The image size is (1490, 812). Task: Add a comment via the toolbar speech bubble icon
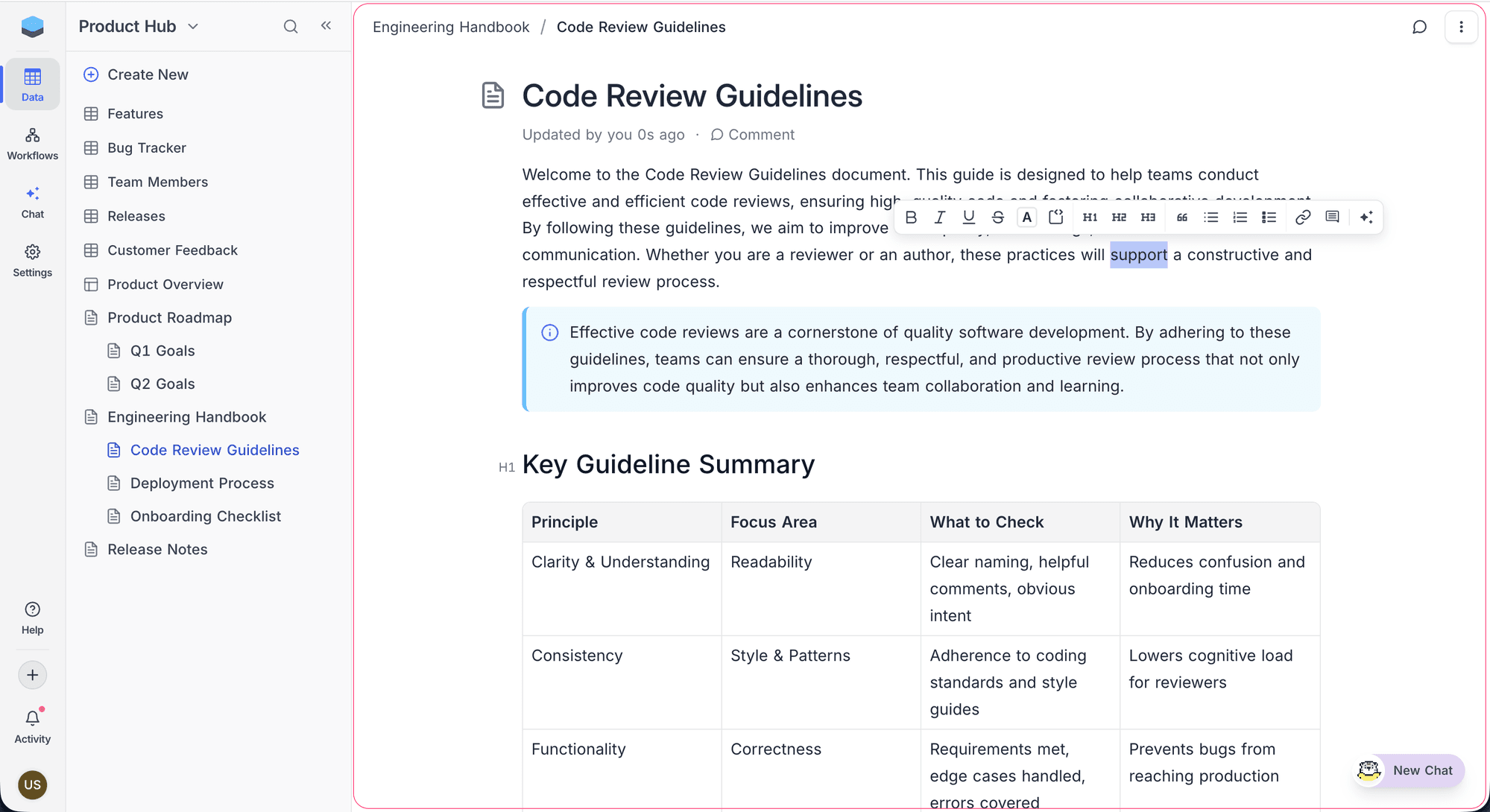coord(1332,217)
